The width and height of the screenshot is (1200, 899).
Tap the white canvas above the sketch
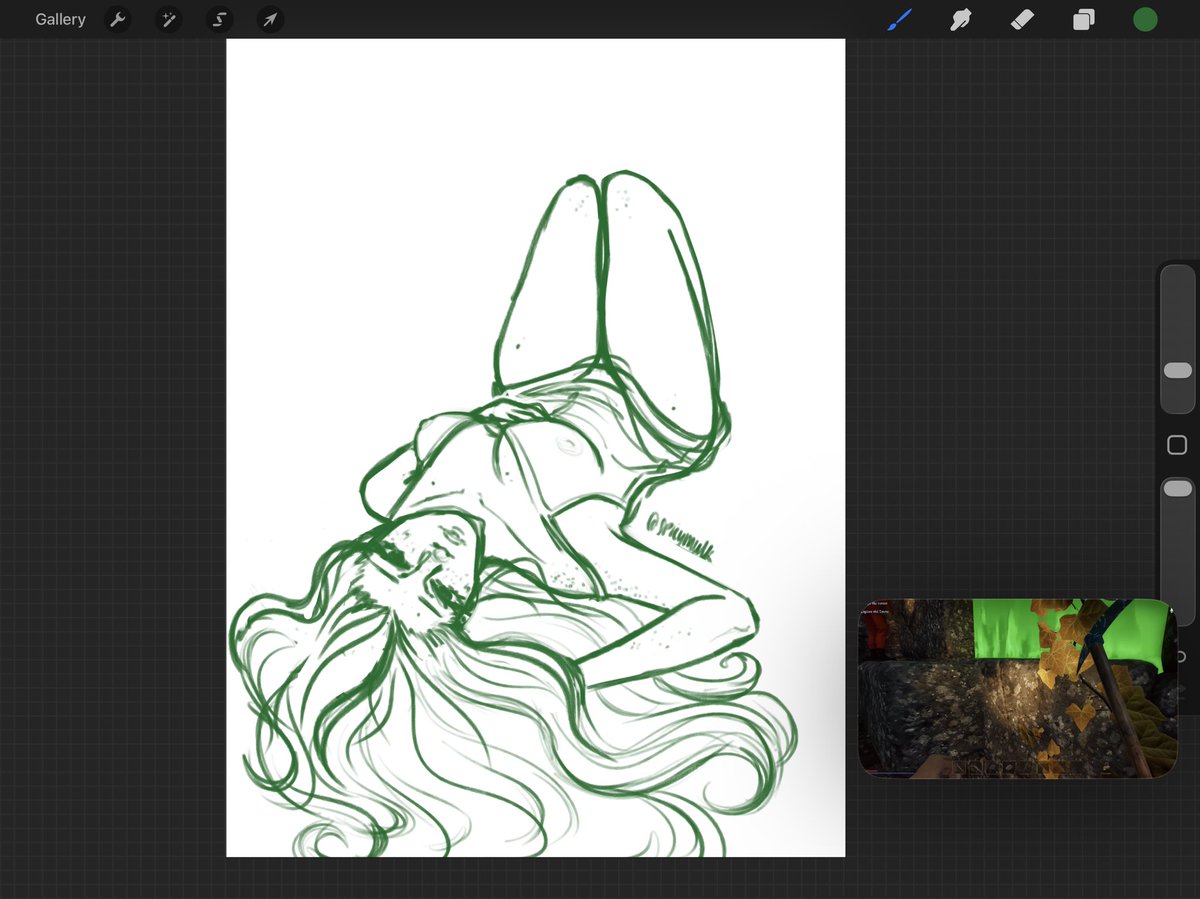click(x=535, y=100)
